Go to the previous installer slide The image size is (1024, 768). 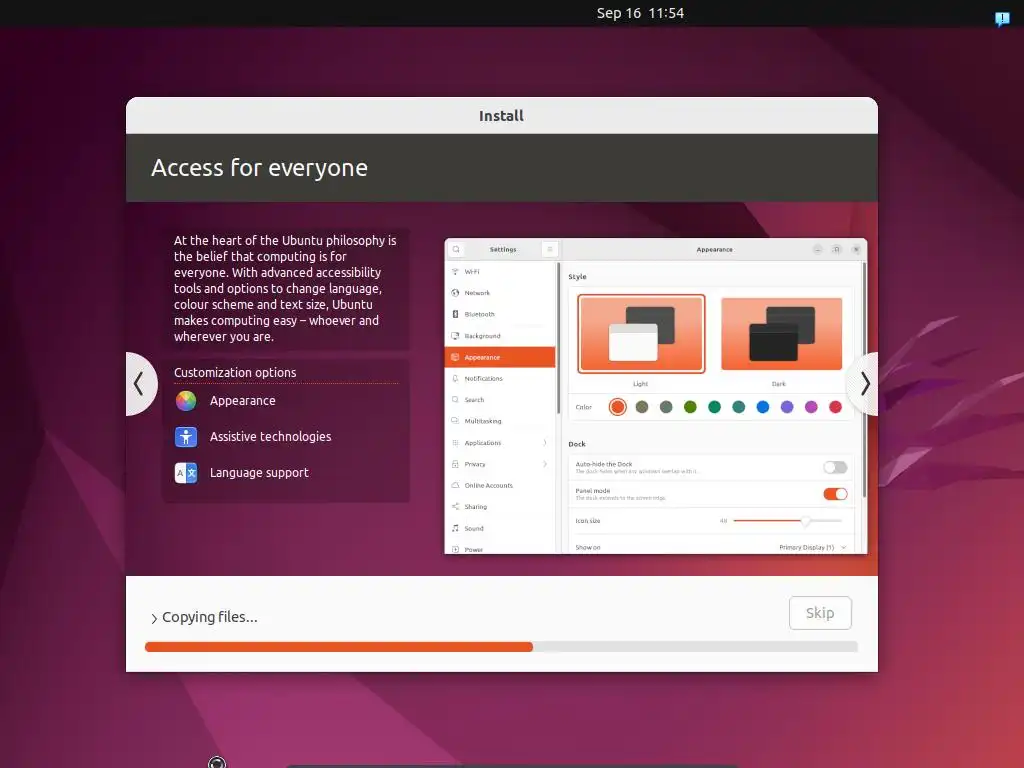pos(140,384)
